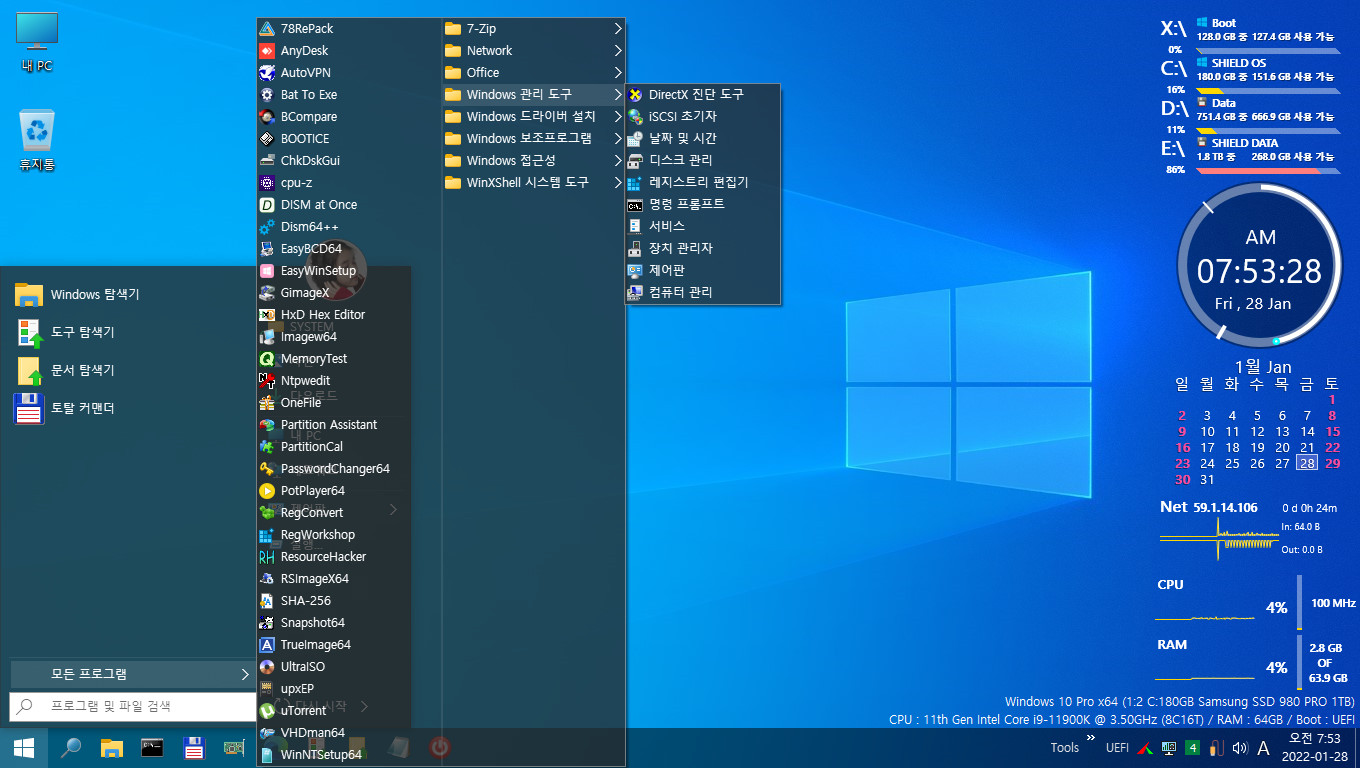Open iSCSI 초기자
Viewport: 1360px width, 768px height.
(702, 116)
